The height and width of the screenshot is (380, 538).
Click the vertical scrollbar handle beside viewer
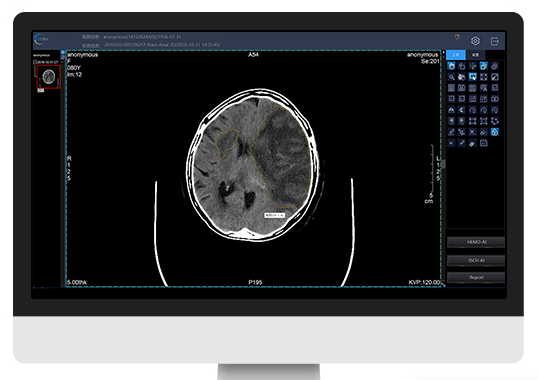(x=444, y=164)
